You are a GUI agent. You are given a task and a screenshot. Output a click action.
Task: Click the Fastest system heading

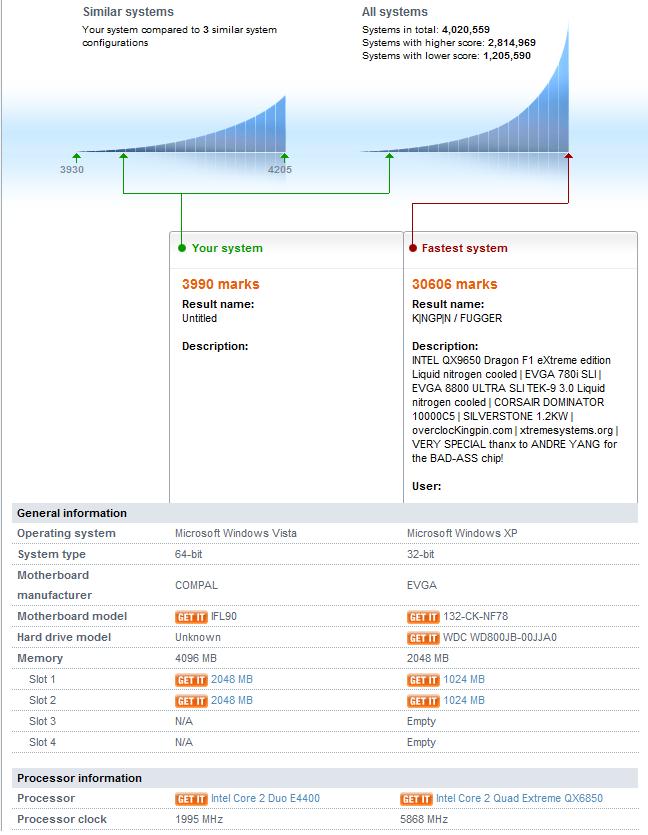[x=464, y=248]
